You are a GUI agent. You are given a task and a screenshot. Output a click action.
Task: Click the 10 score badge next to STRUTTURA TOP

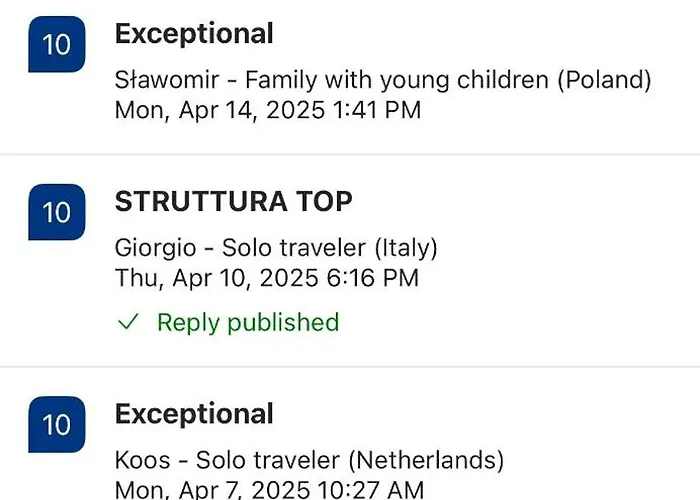point(58,212)
